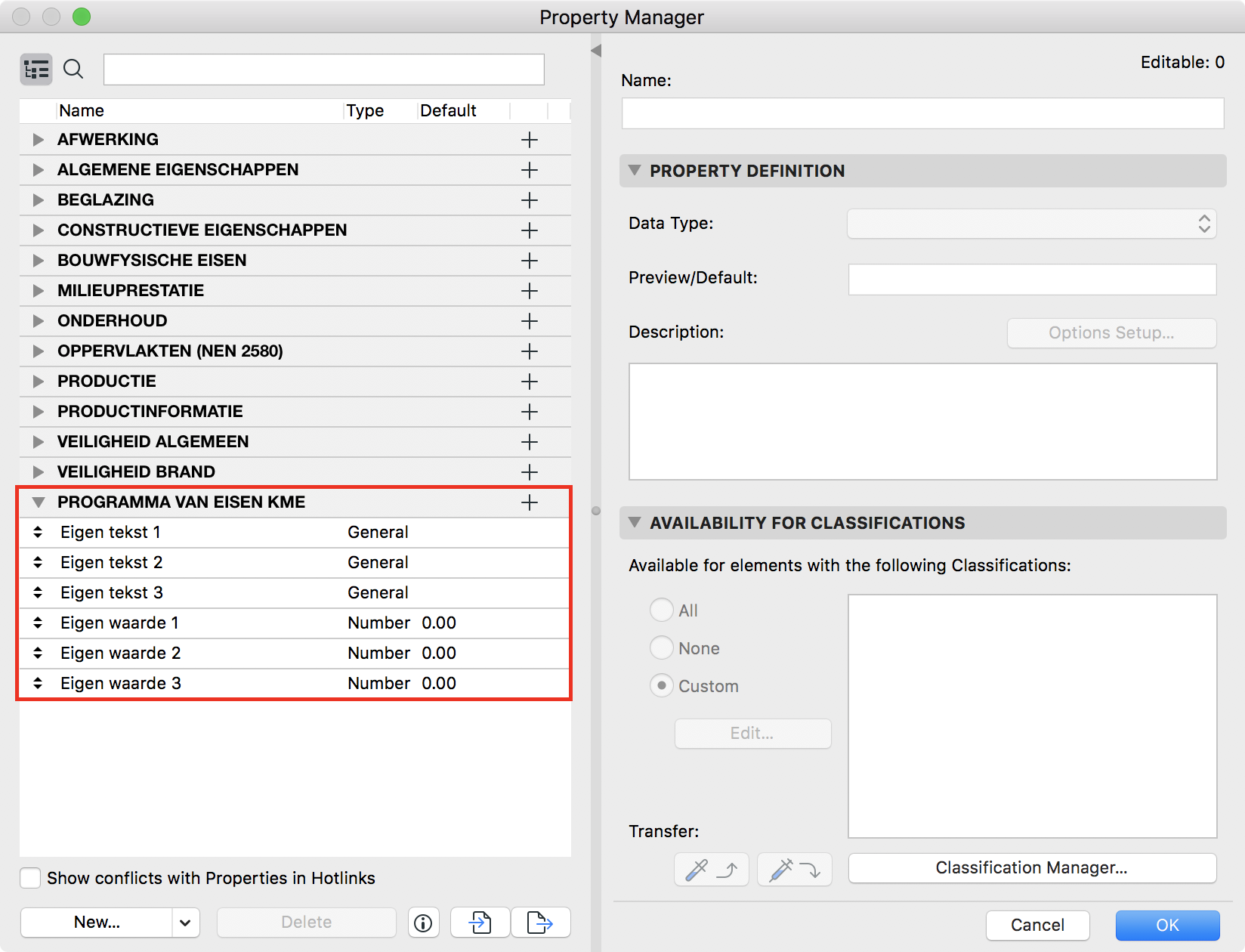
Task: Select the All classifications radio button
Action: (662, 610)
